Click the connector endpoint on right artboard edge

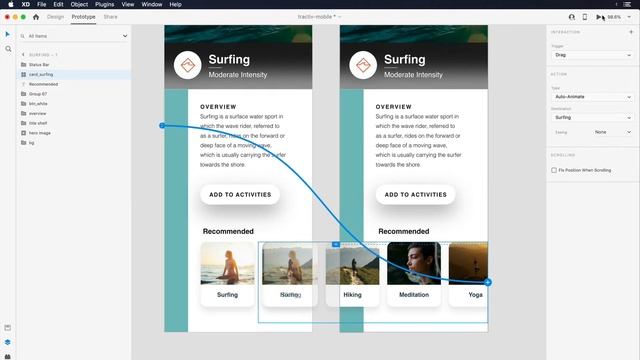[x=488, y=282]
